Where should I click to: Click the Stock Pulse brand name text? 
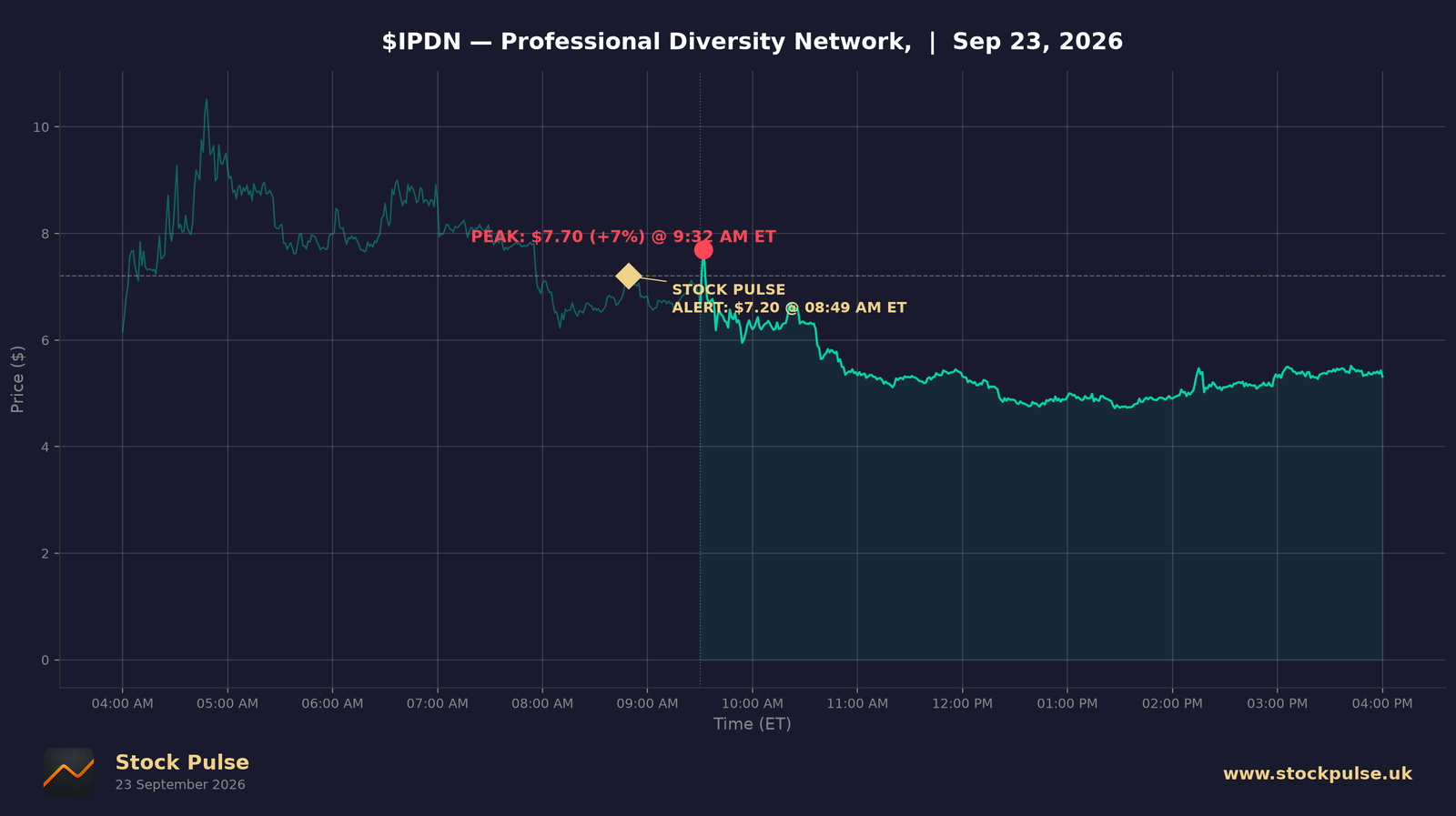(x=182, y=762)
